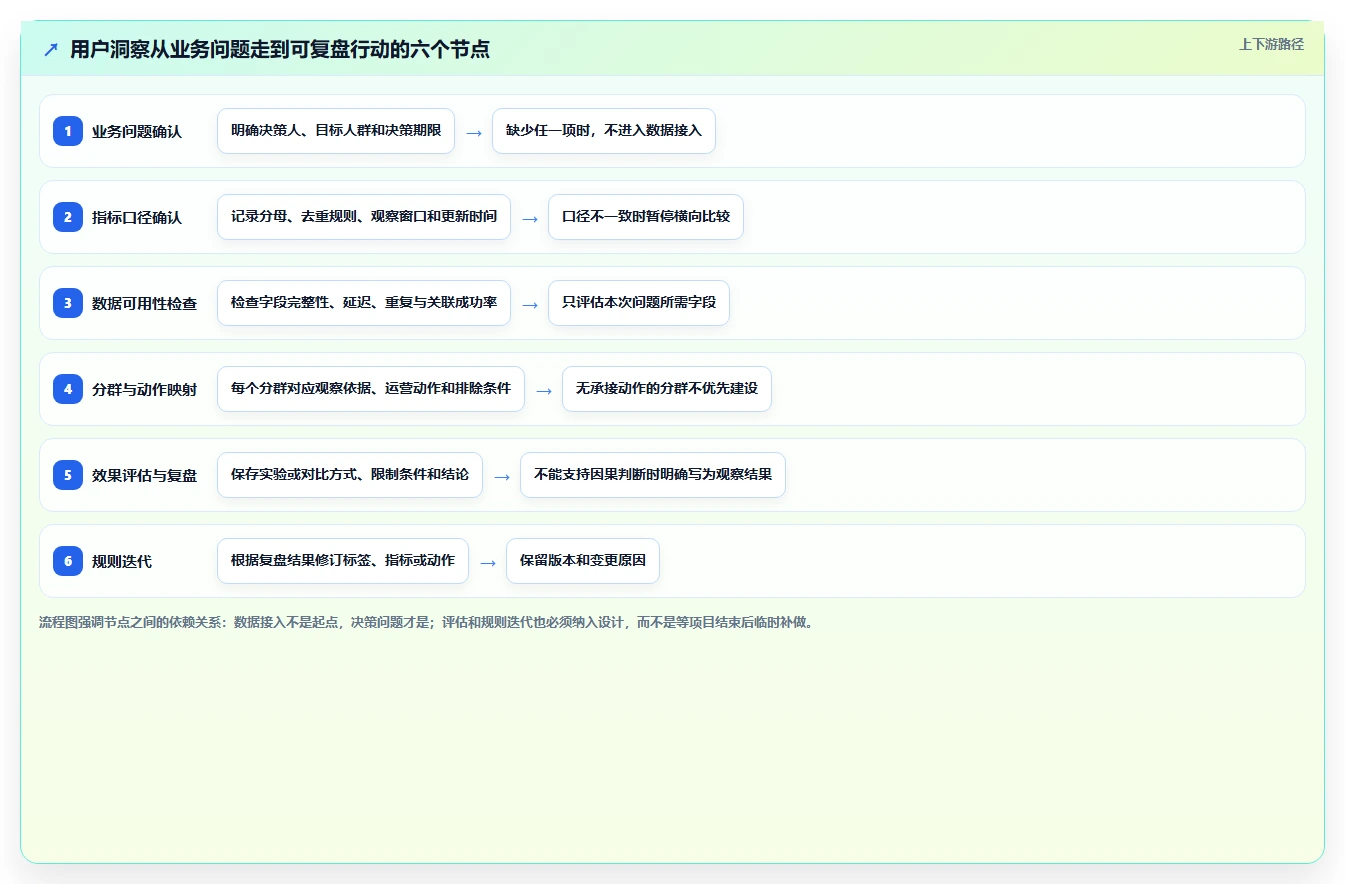The width and height of the screenshot is (1345, 884).
Task: Click the box 无承接动作的分群不优先建设
Action: coord(667,389)
